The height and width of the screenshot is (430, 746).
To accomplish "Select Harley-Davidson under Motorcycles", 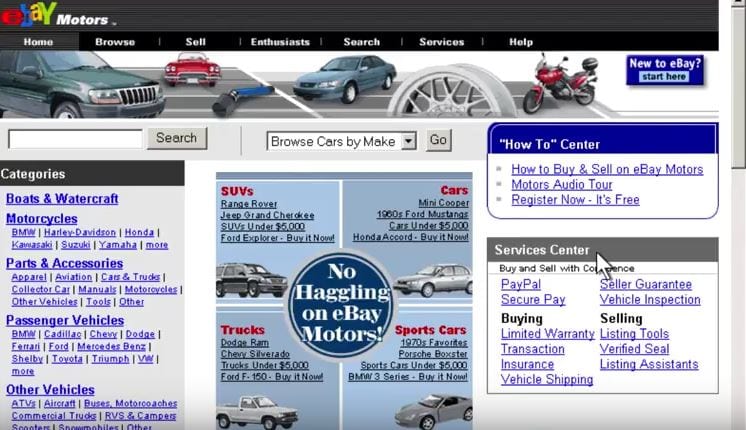I will (80, 233).
